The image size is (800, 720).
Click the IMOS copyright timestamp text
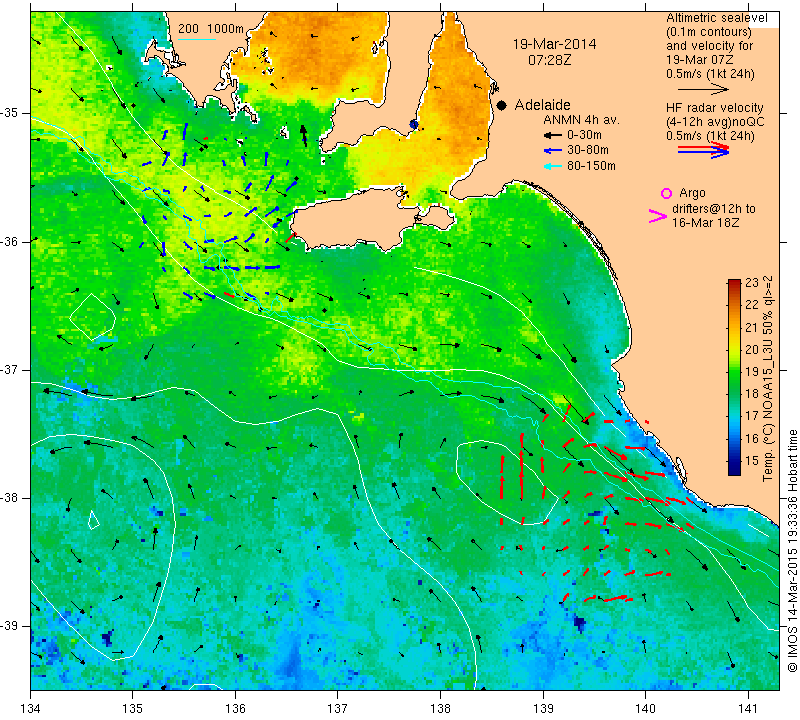[792, 551]
